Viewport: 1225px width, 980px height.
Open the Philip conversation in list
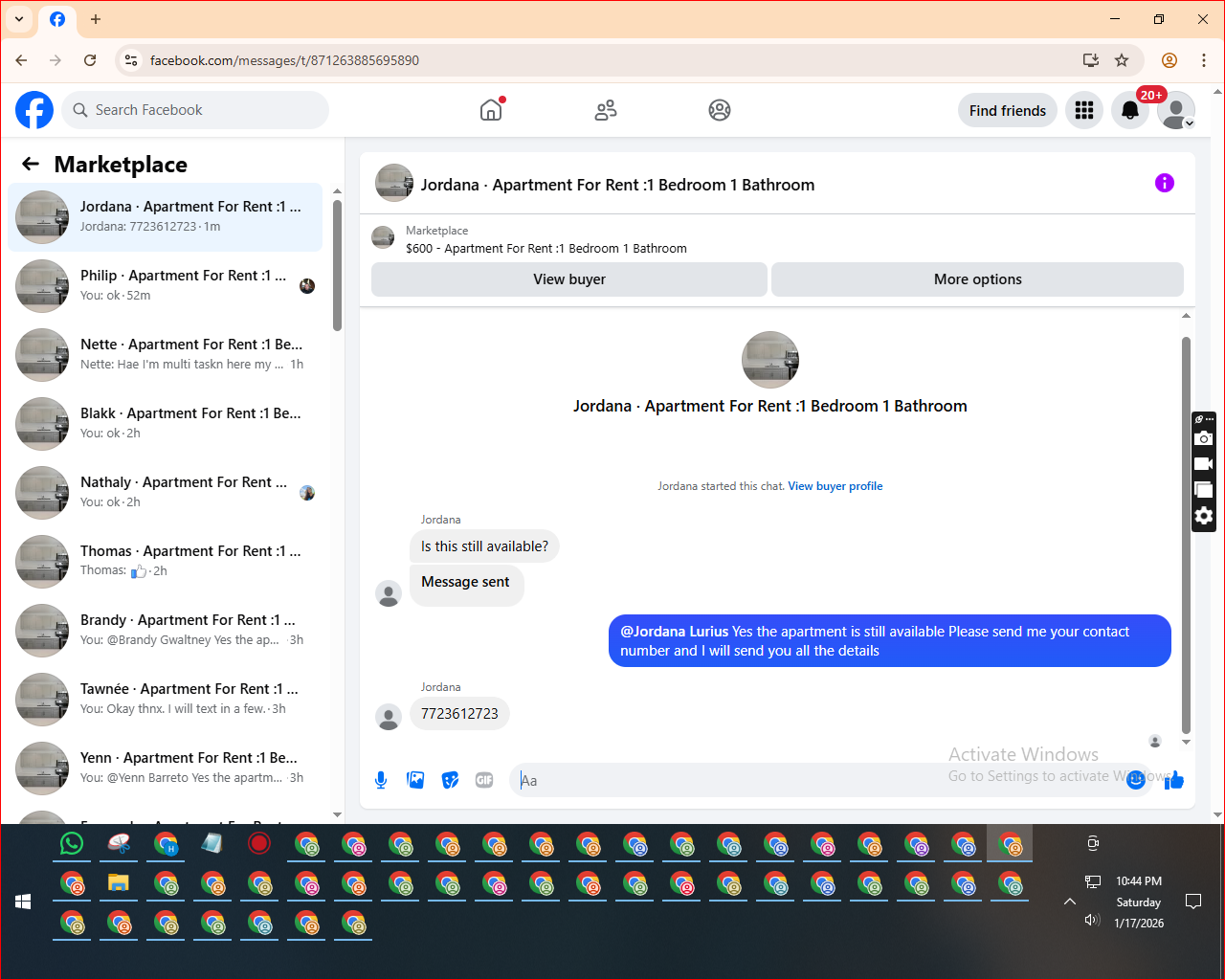165,286
